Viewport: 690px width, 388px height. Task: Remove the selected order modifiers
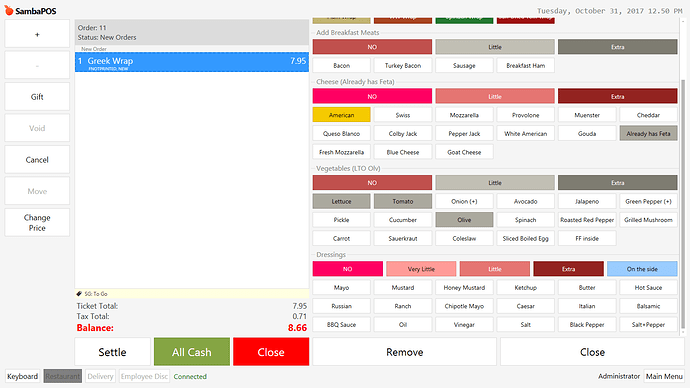pos(404,352)
